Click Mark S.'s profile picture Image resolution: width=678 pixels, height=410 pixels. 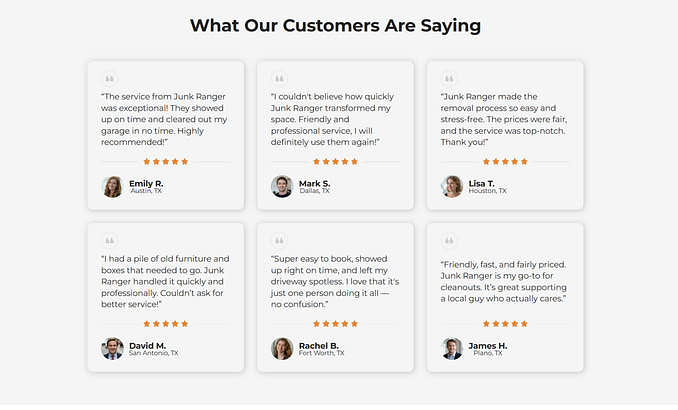(282, 187)
